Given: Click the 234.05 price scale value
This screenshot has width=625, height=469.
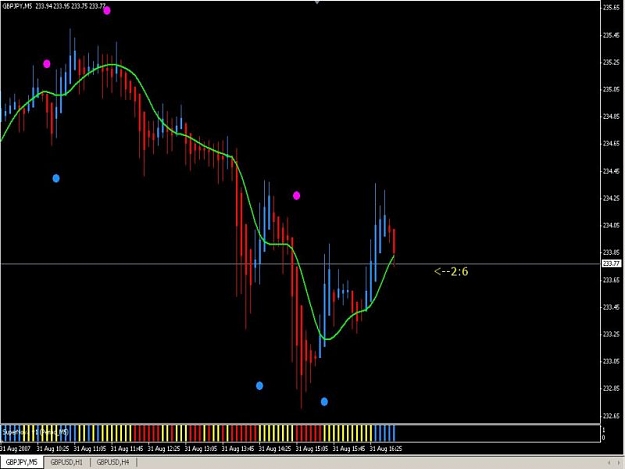Looking at the screenshot, I should coord(611,226).
